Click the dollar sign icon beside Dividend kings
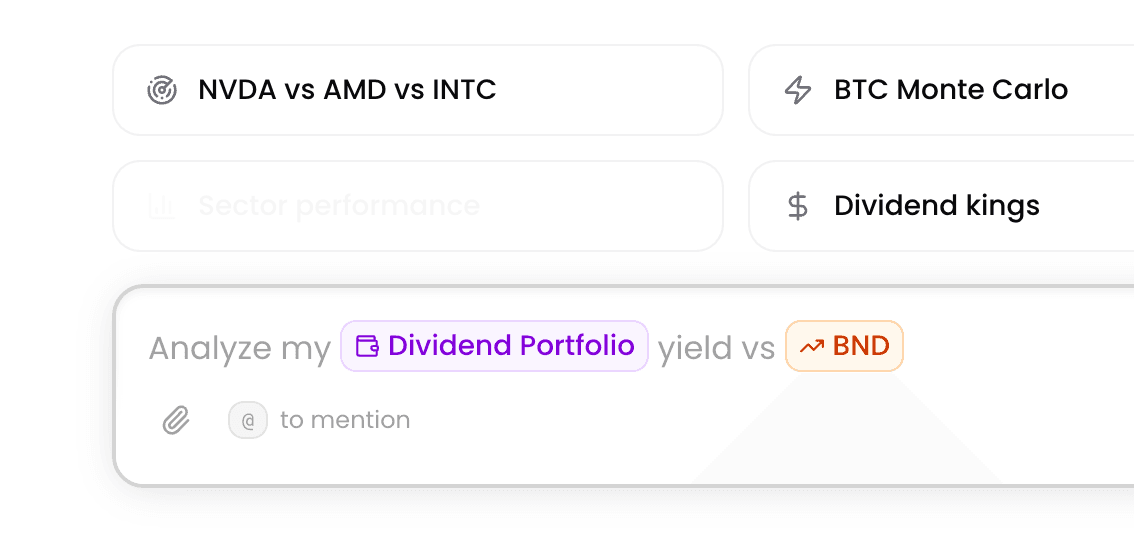This screenshot has width=1134, height=536. click(x=798, y=206)
